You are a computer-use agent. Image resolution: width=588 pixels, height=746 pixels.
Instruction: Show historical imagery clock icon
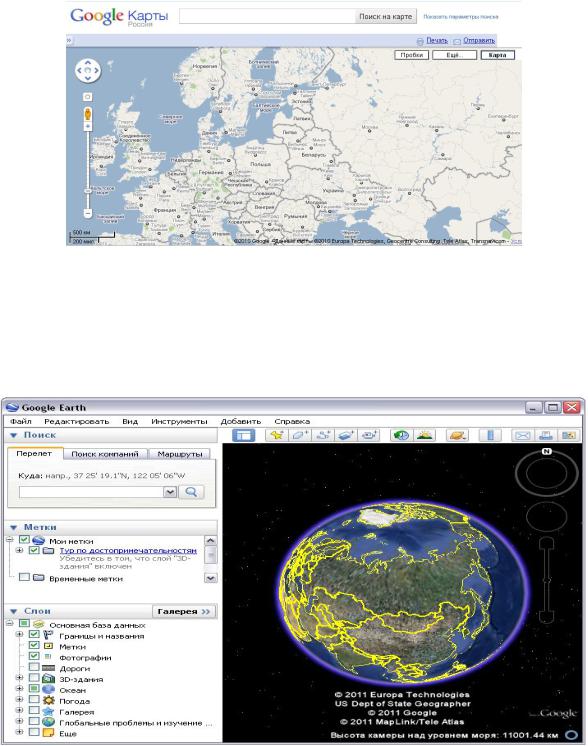[401, 435]
